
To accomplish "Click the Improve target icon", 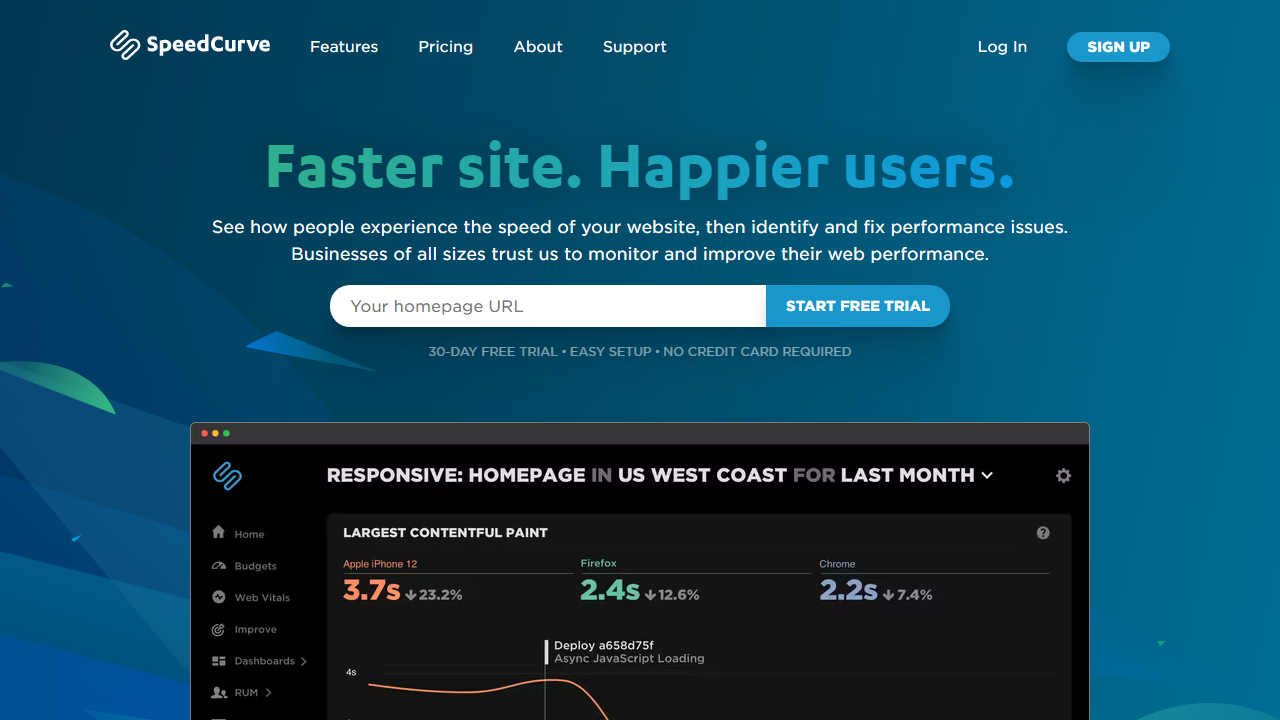I will coord(219,629).
